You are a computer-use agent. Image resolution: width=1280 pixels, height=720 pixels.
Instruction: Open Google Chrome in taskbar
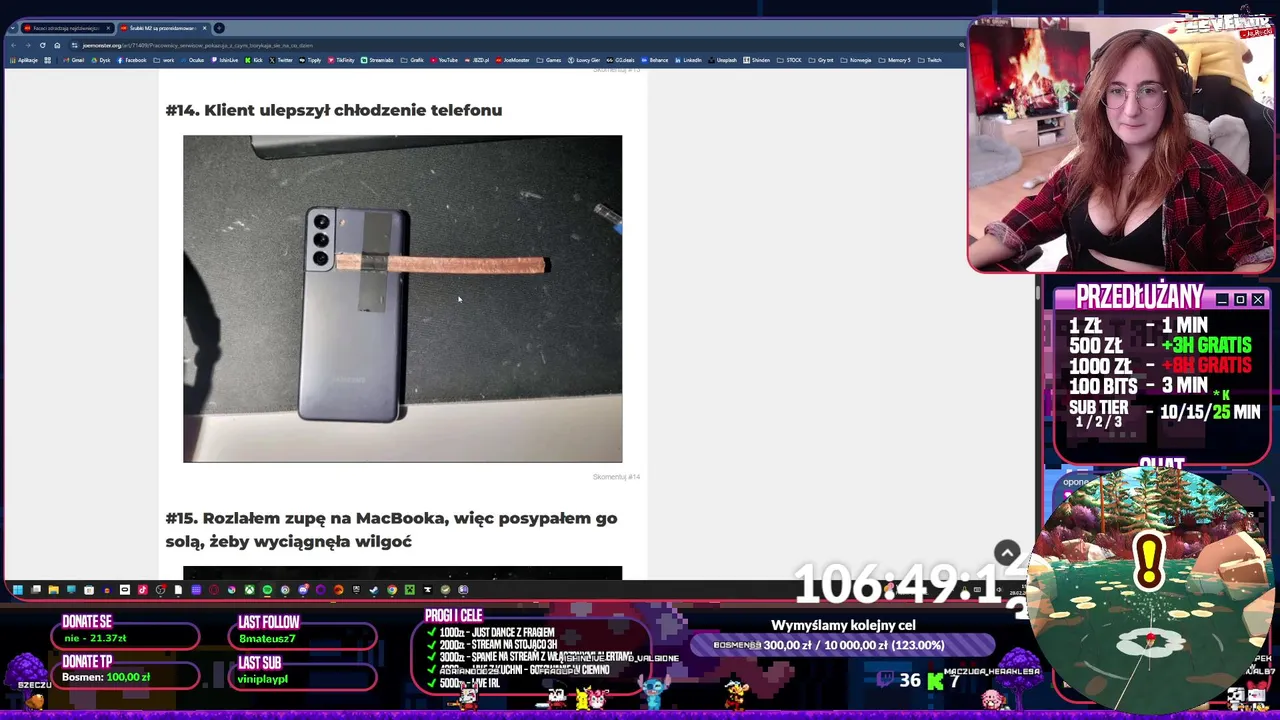coord(392,590)
